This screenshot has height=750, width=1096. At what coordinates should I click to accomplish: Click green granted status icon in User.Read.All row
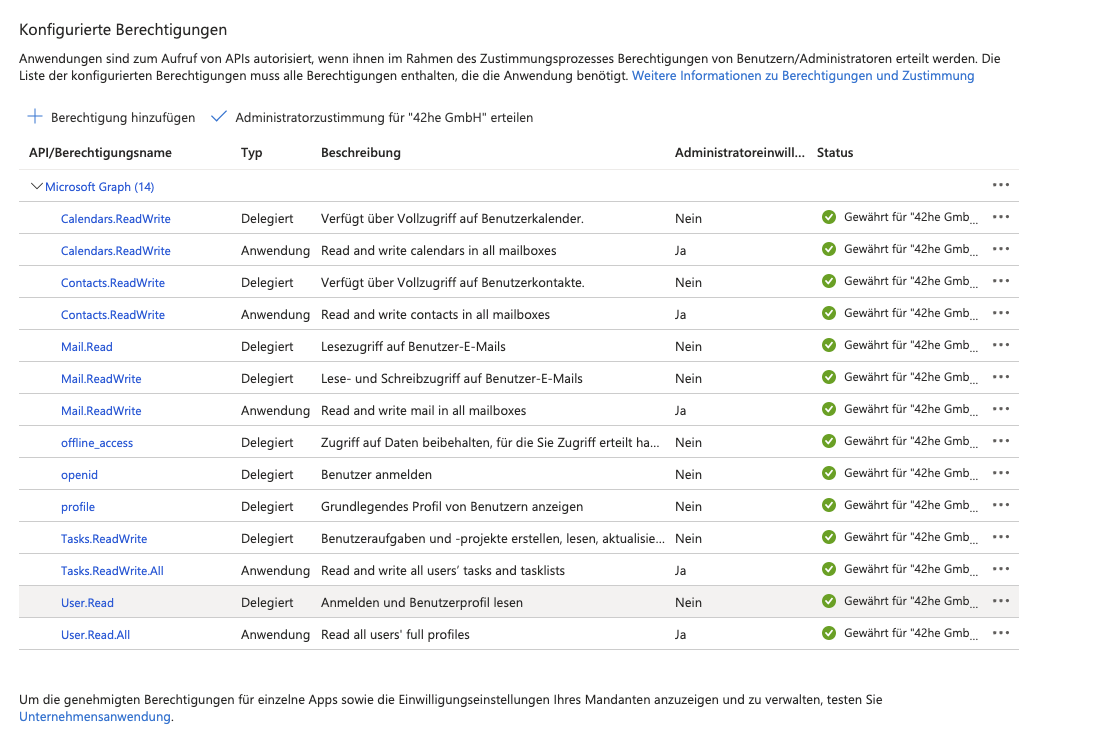coord(829,634)
